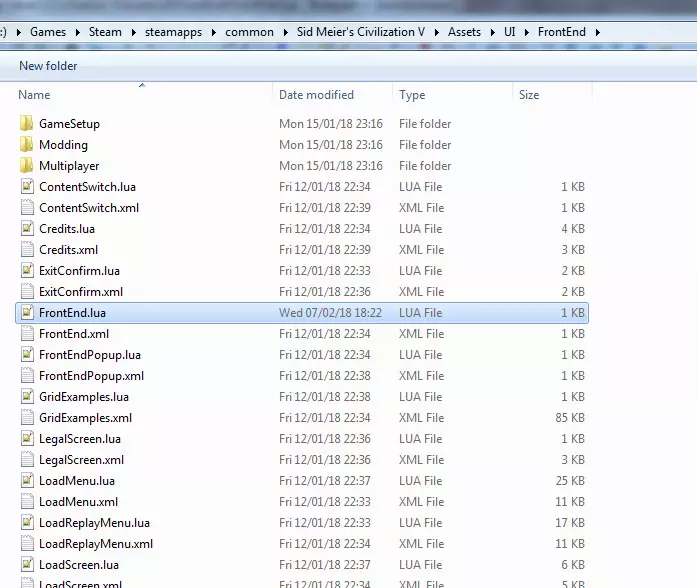
Task: Click the FrontEndPopup.xml file icon
Action: 27,376
